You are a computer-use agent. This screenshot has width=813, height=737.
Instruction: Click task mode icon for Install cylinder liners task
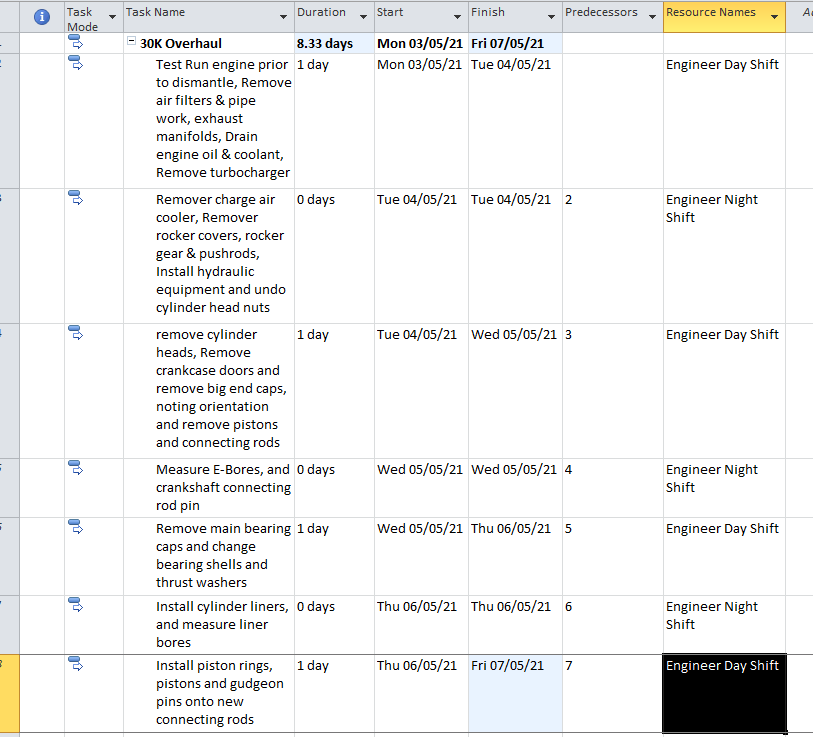(75, 606)
